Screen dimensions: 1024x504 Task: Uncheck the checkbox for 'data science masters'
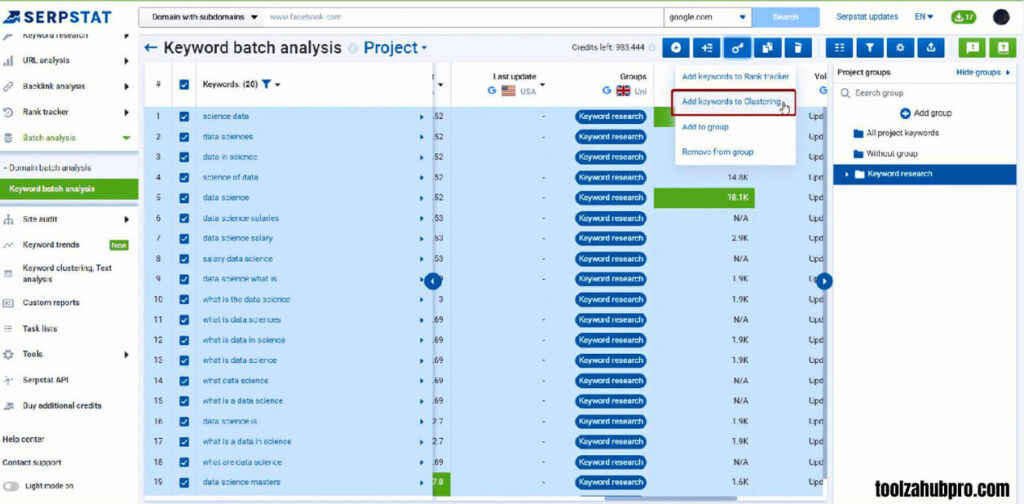[x=184, y=482]
